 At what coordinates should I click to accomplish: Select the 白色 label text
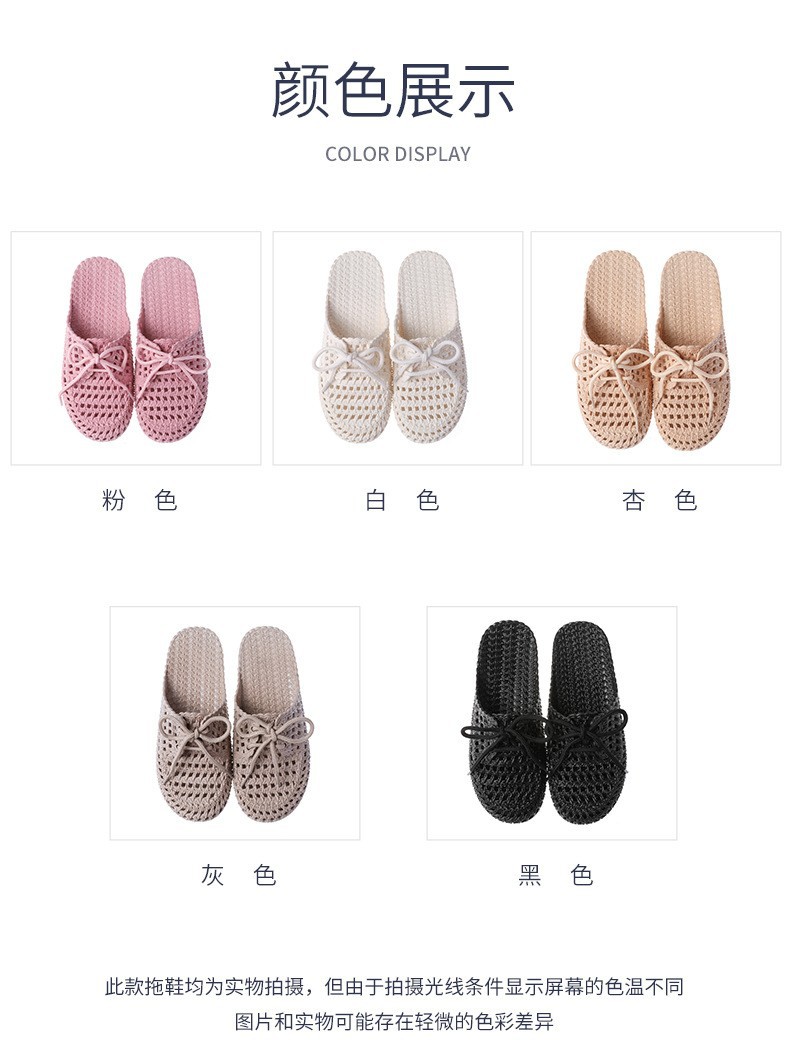click(x=402, y=500)
